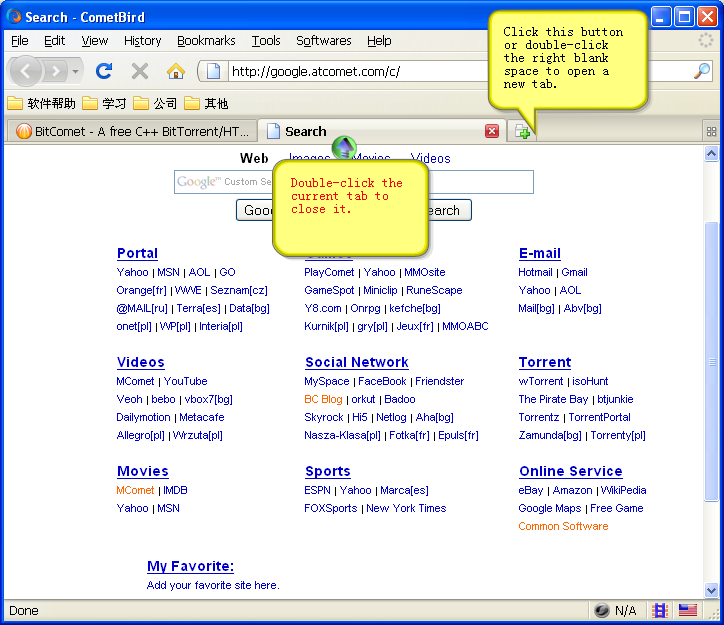
Task: Click the page icon in address bar
Action: coord(213,71)
